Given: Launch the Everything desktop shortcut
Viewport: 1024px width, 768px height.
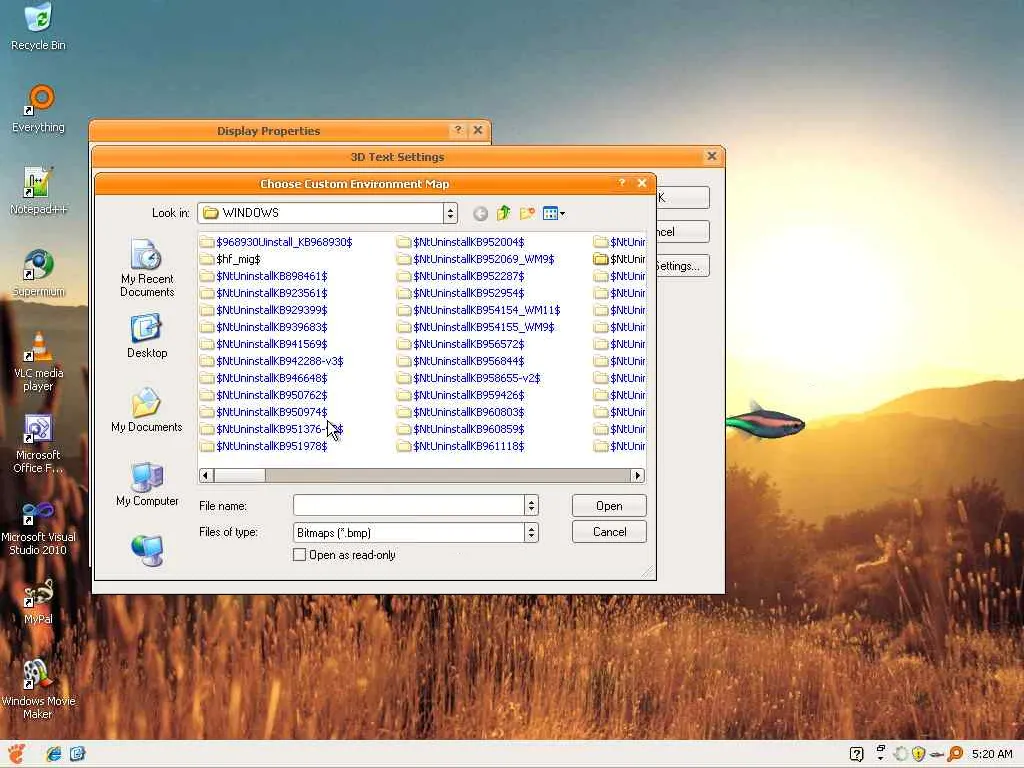Looking at the screenshot, I should pos(39,109).
